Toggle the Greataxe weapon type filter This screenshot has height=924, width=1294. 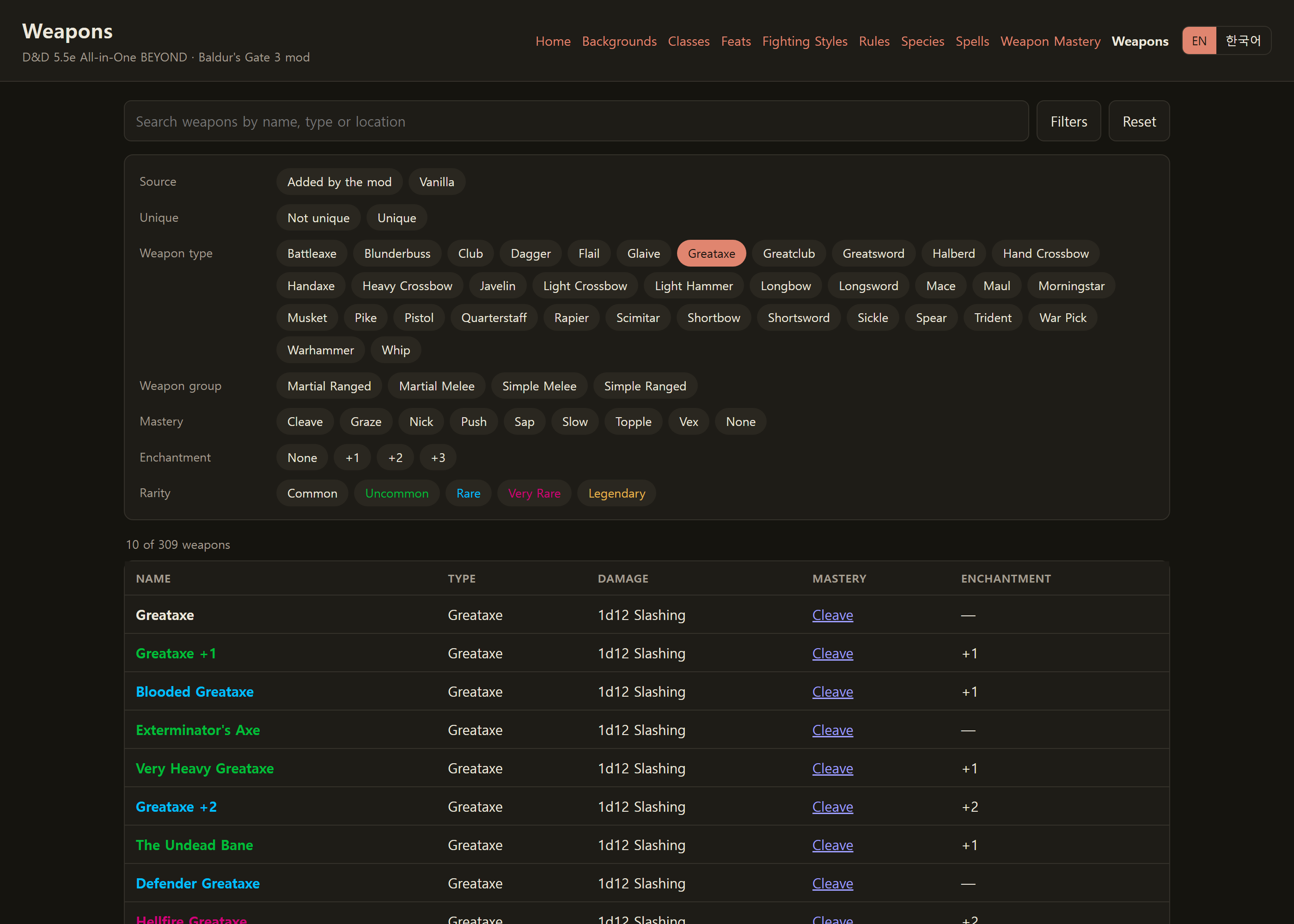(711, 253)
